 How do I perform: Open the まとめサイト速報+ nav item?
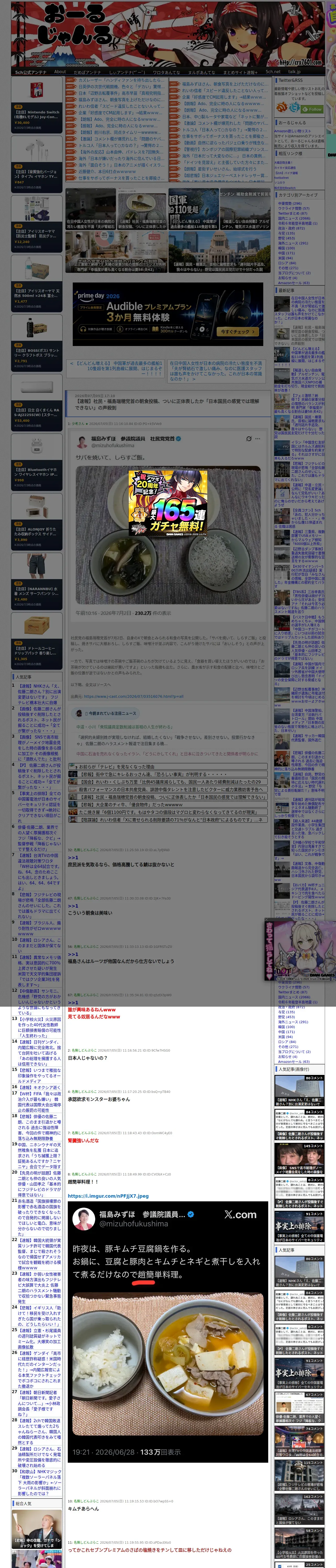pyautogui.click(x=240, y=72)
